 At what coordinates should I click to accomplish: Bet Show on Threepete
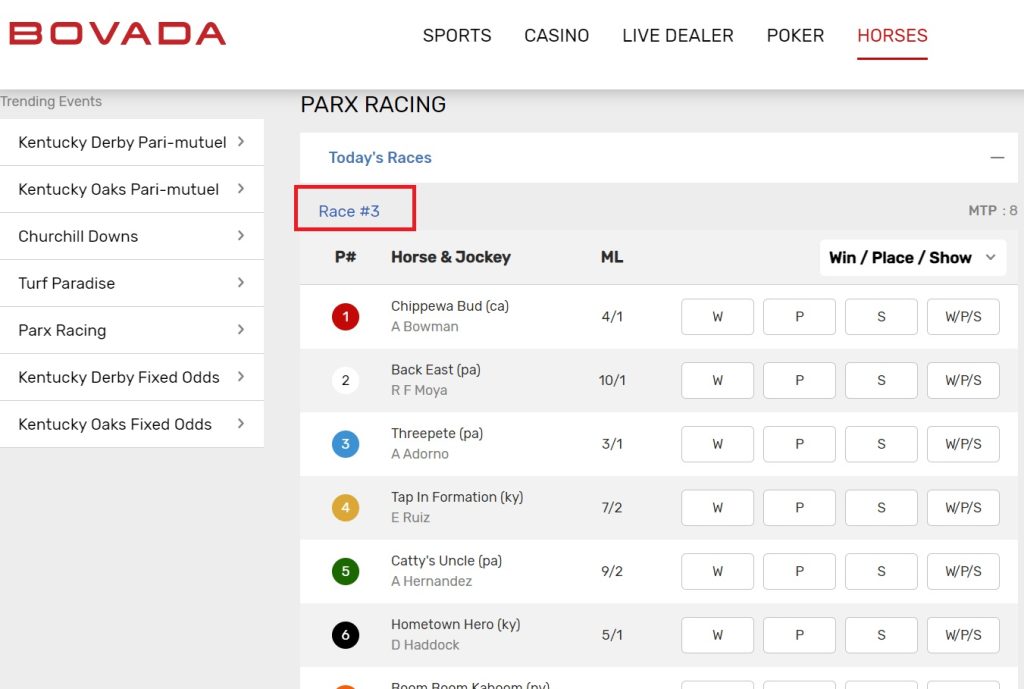coord(881,444)
